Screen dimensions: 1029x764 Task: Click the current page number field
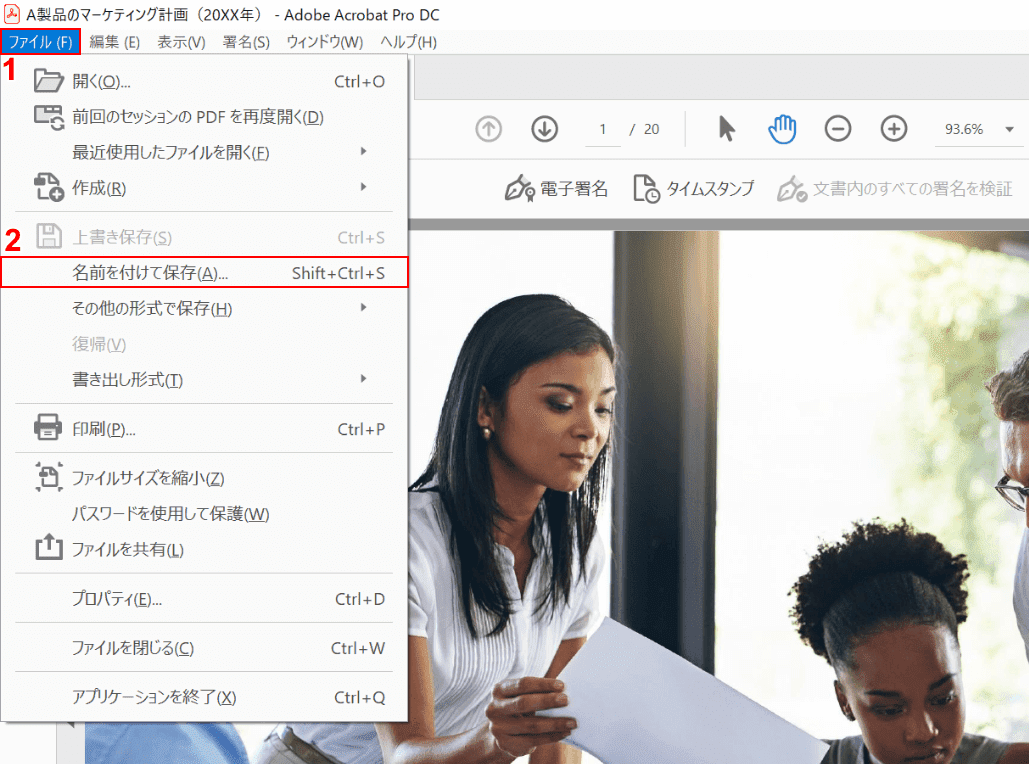602,129
